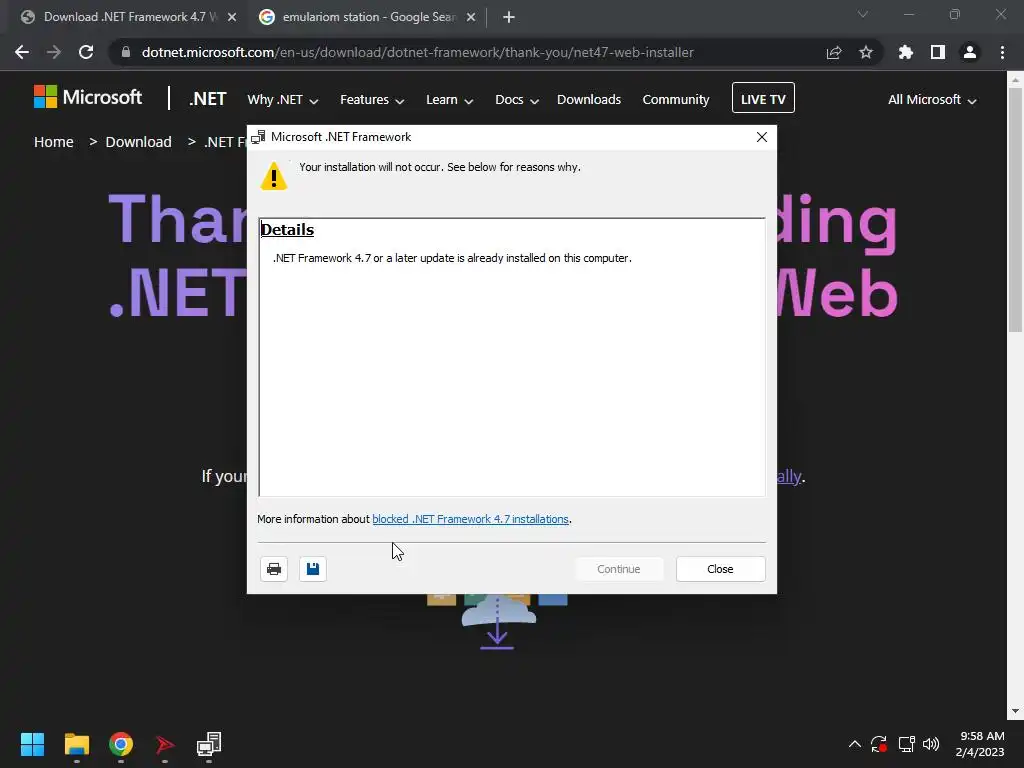Expand the Docs dropdown menu

click(x=517, y=99)
